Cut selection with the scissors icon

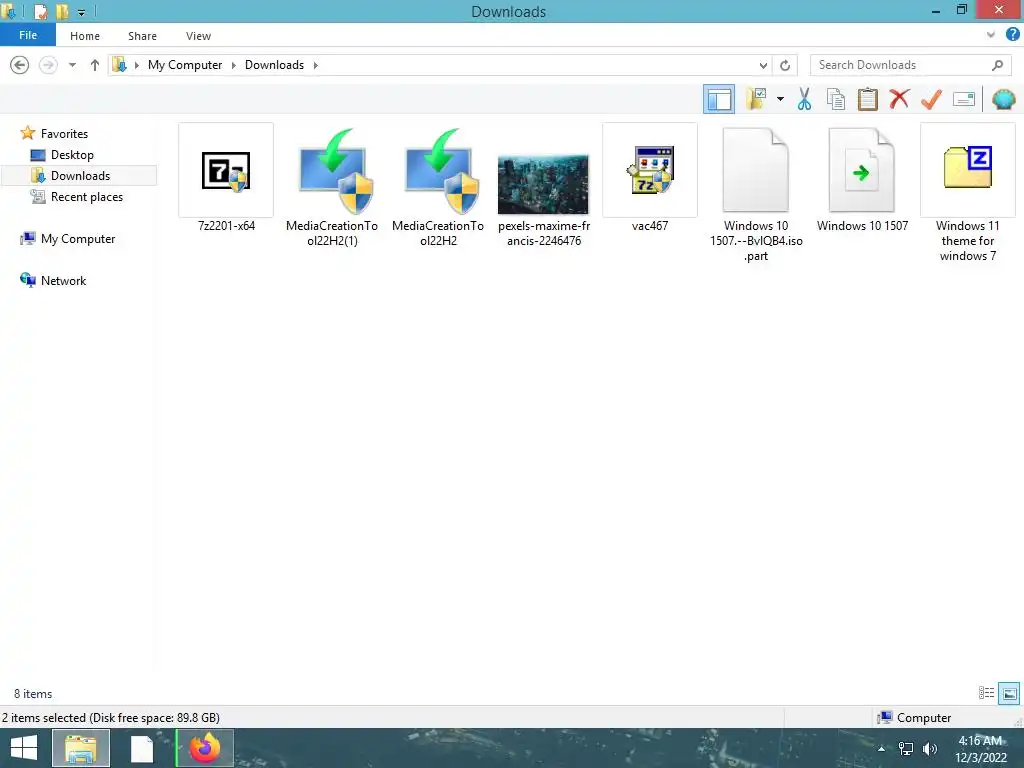tap(804, 99)
